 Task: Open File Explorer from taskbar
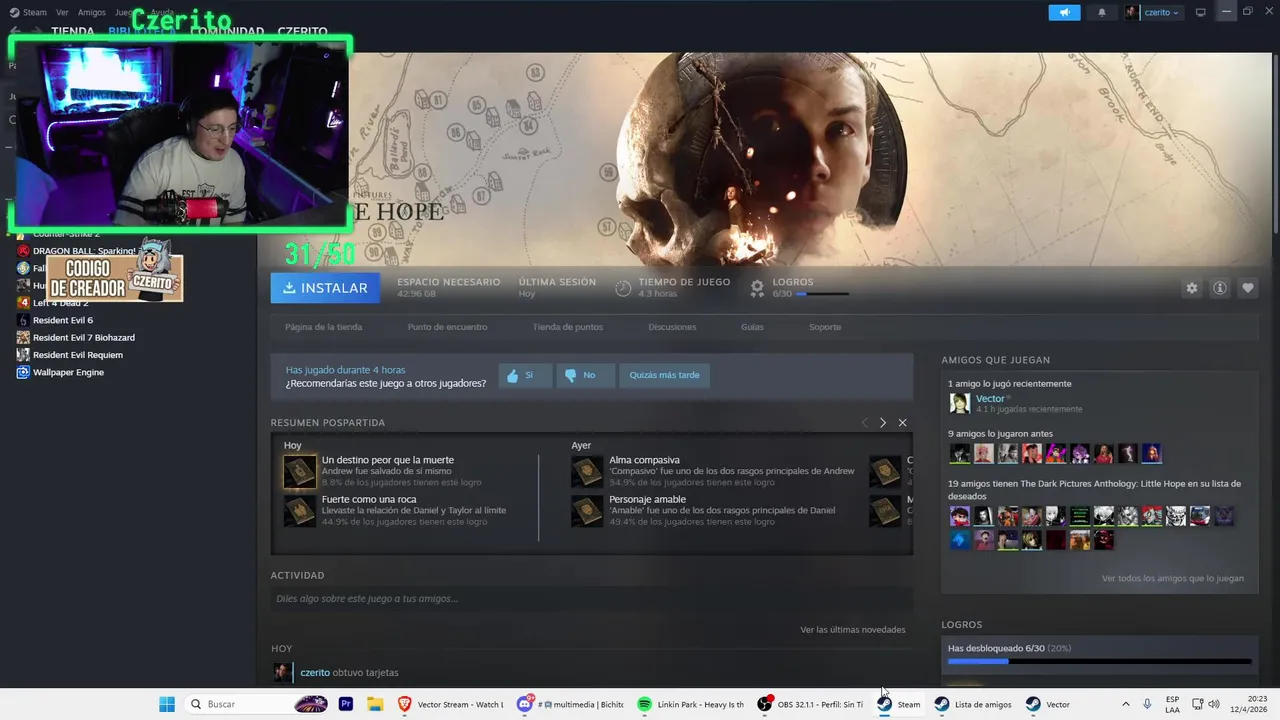pyautogui.click(x=375, y=704)
